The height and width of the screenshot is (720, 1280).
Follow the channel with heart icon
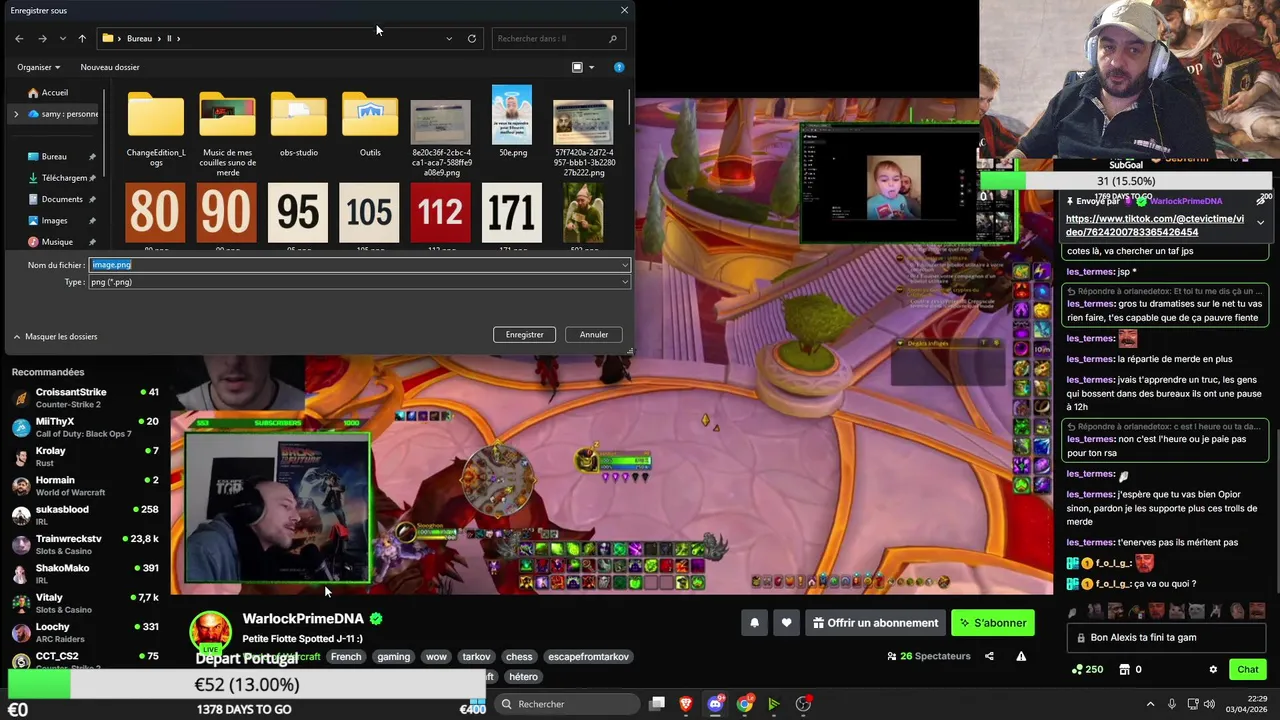coord(786,623)
